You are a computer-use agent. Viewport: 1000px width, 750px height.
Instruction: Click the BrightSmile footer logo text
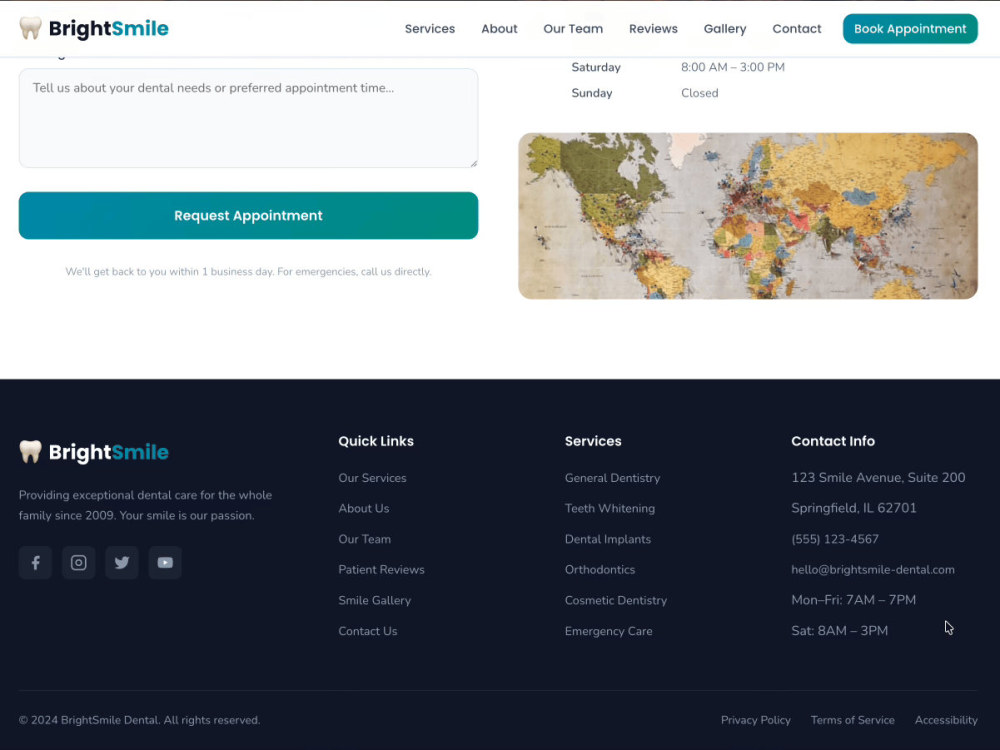click(x=108, y=452)
